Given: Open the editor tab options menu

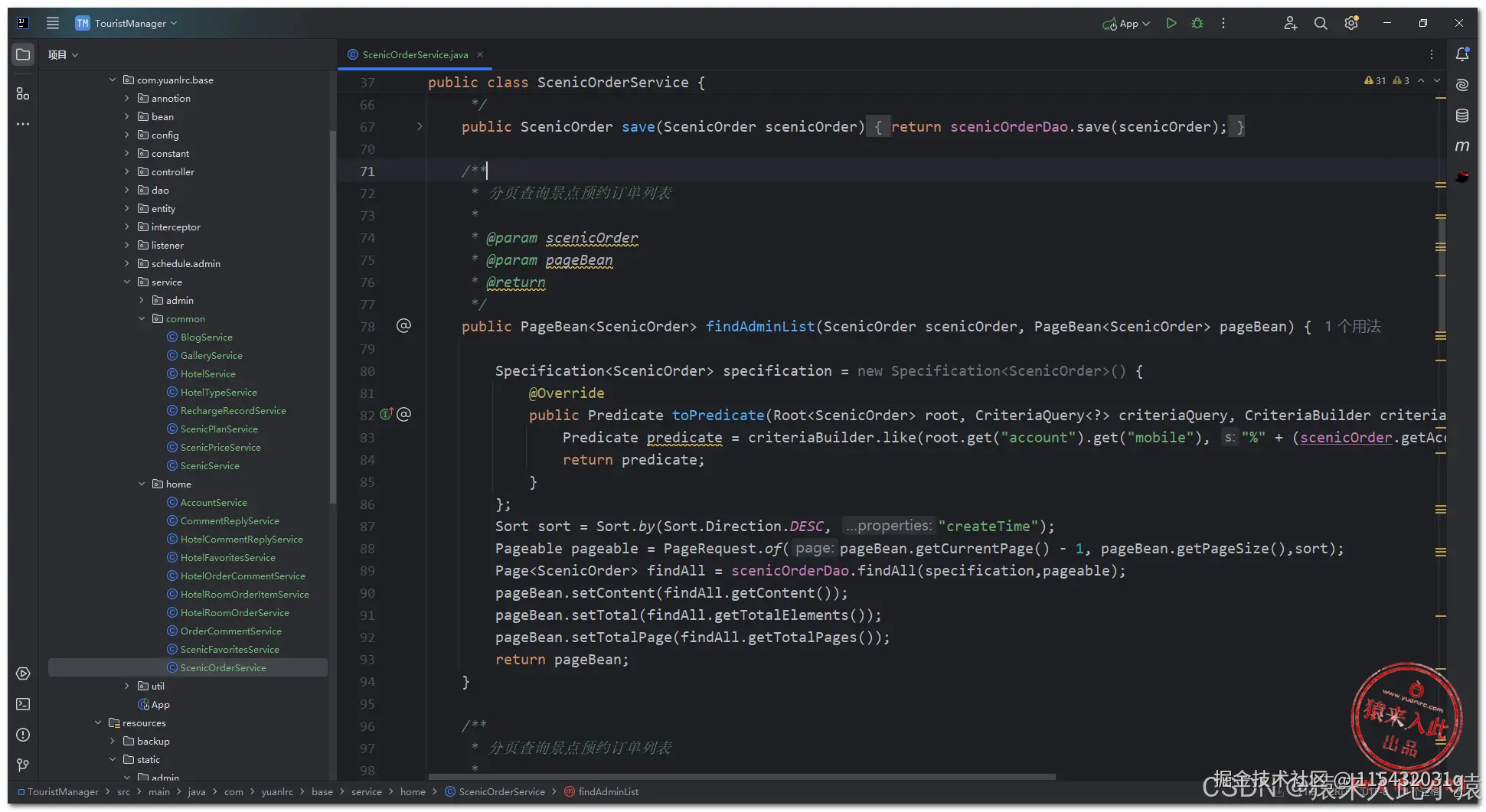Looking at the screenshot, I should pyautogui.click(x=1431, y=54).
